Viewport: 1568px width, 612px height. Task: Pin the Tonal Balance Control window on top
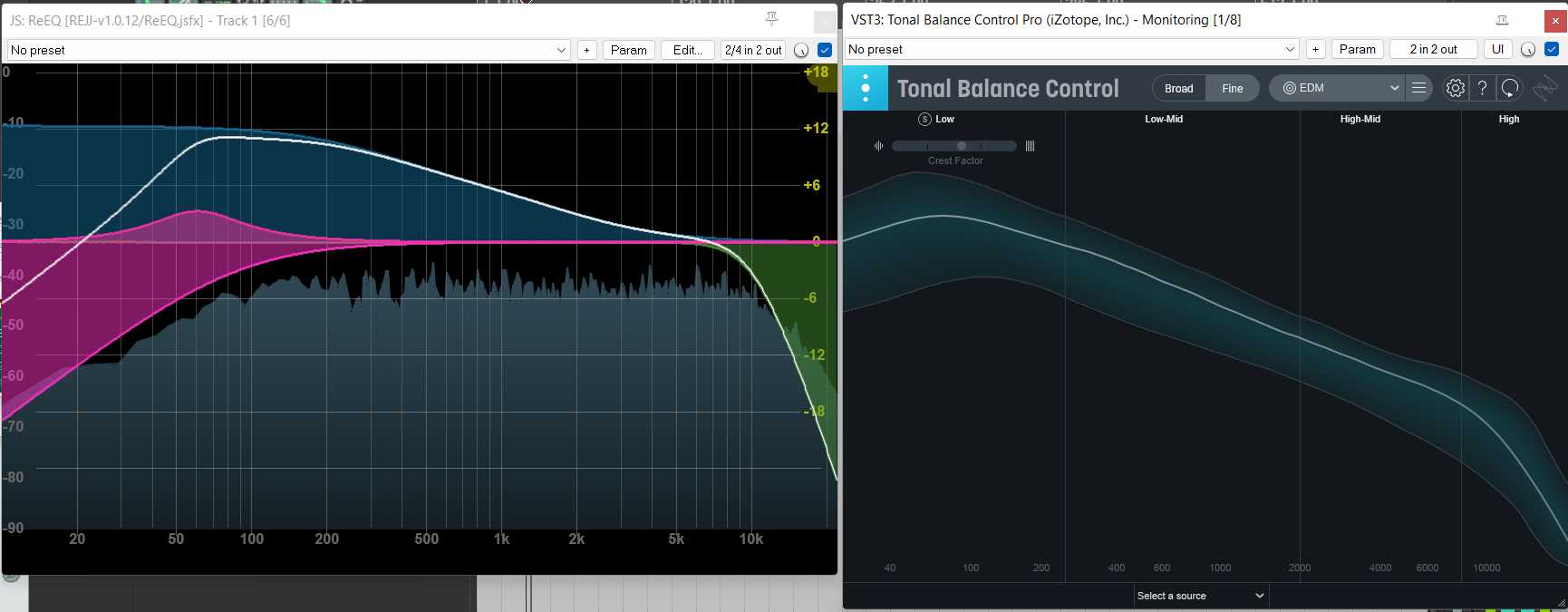click(1502, 20)
